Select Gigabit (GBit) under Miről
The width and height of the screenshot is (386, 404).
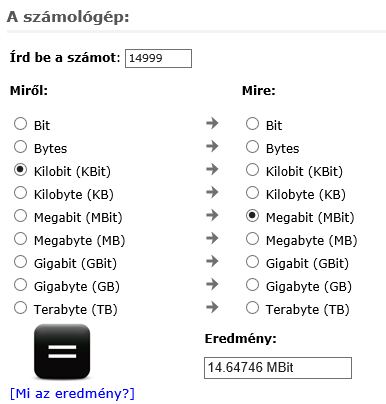click(20, 262)
